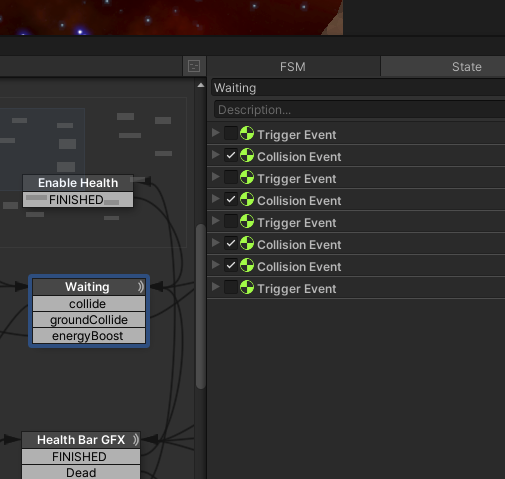This screenshot has width=505, height=479.
Task: Switch to the State tab
Action: 443,66
